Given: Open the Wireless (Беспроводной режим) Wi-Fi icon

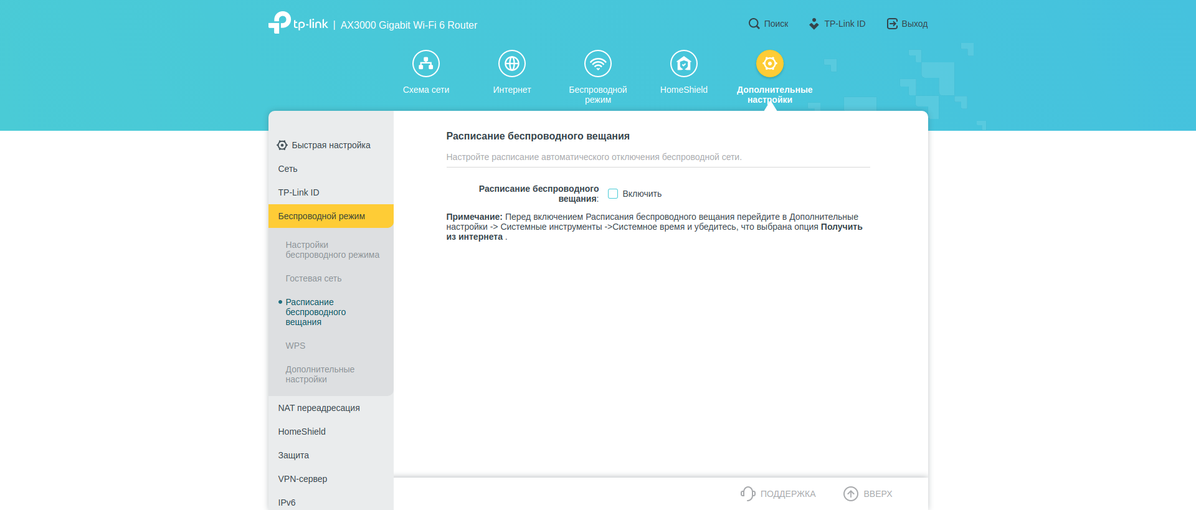Looking at the screenshot, I should tap(598, 64).
